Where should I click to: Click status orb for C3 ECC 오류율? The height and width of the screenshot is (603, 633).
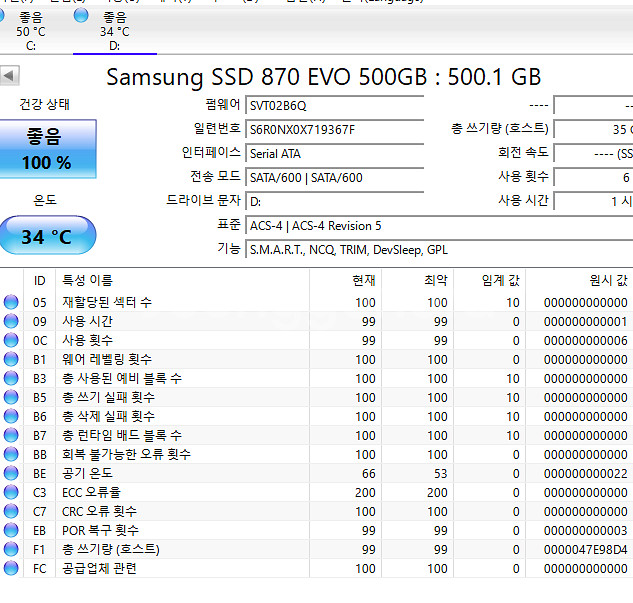11,492
